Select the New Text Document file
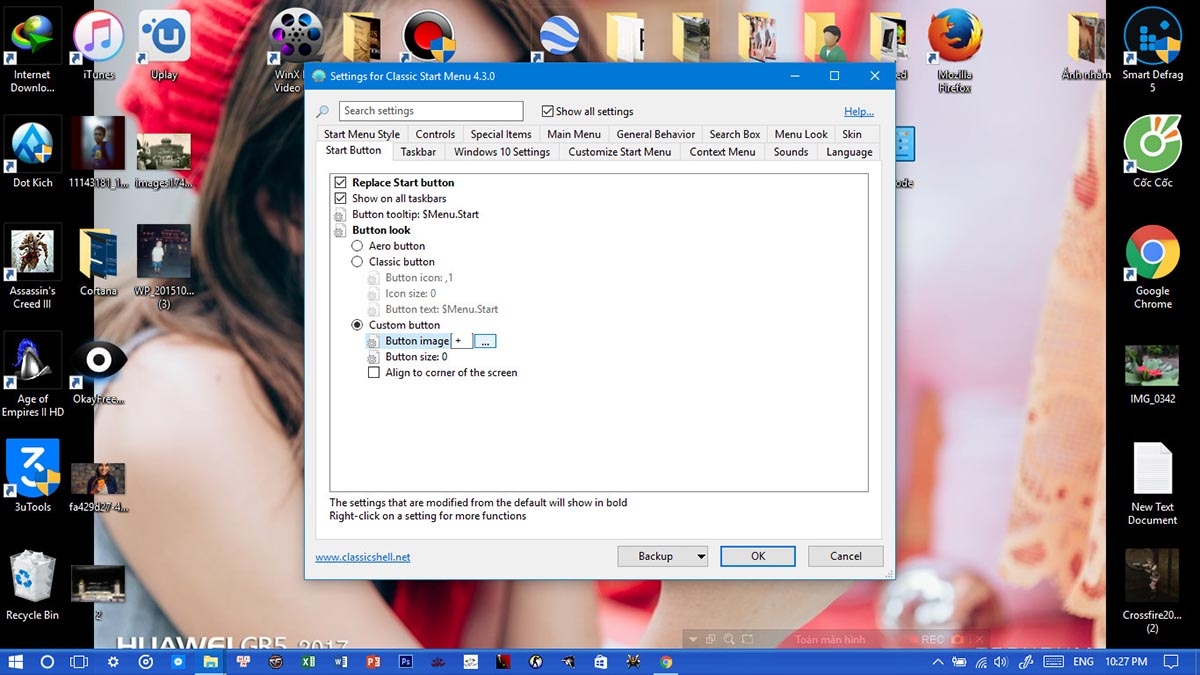Image resolution: width=1200 pixels, height=675 pixels. [x=1152, y=482]
